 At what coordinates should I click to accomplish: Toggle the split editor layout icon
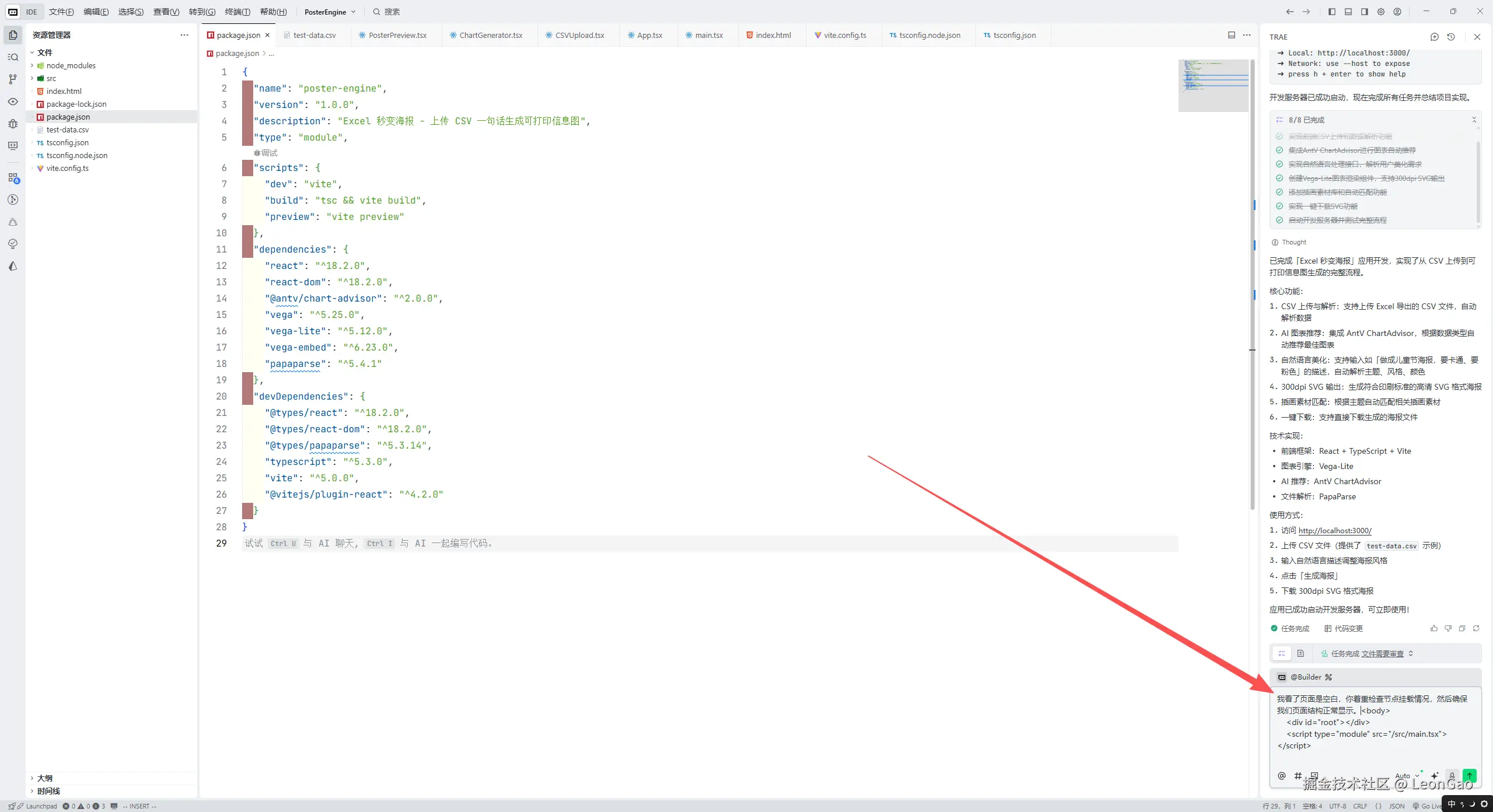pos(1231,35)
